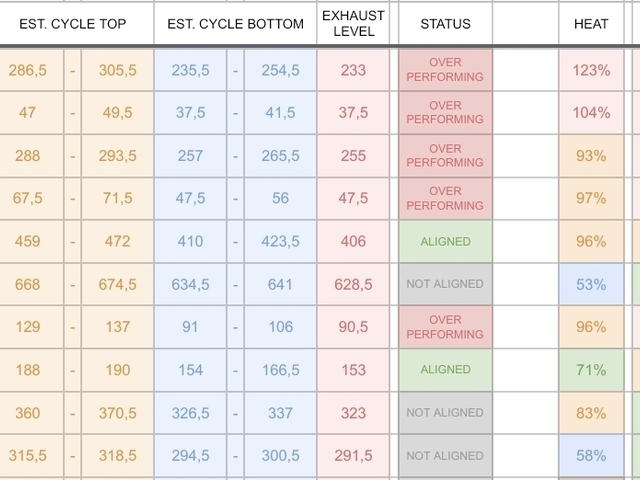The height and width of the screenshot is (480, 640).
Task: Select the 123% heat cell
Action: click(592, 70)
